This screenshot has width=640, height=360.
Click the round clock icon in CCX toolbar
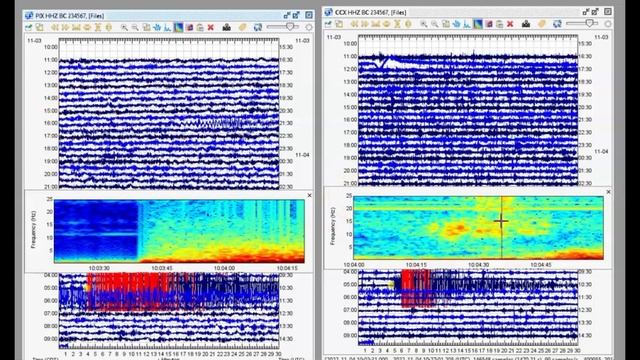(408, 24)
